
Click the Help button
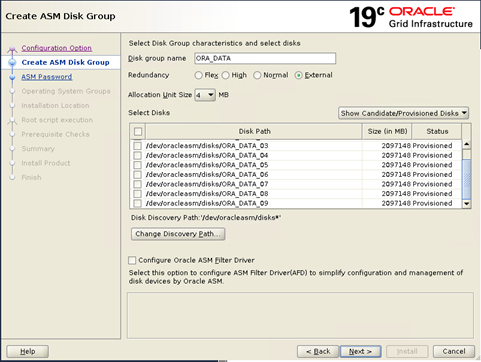pyautogui.click(x=28, y=351)
